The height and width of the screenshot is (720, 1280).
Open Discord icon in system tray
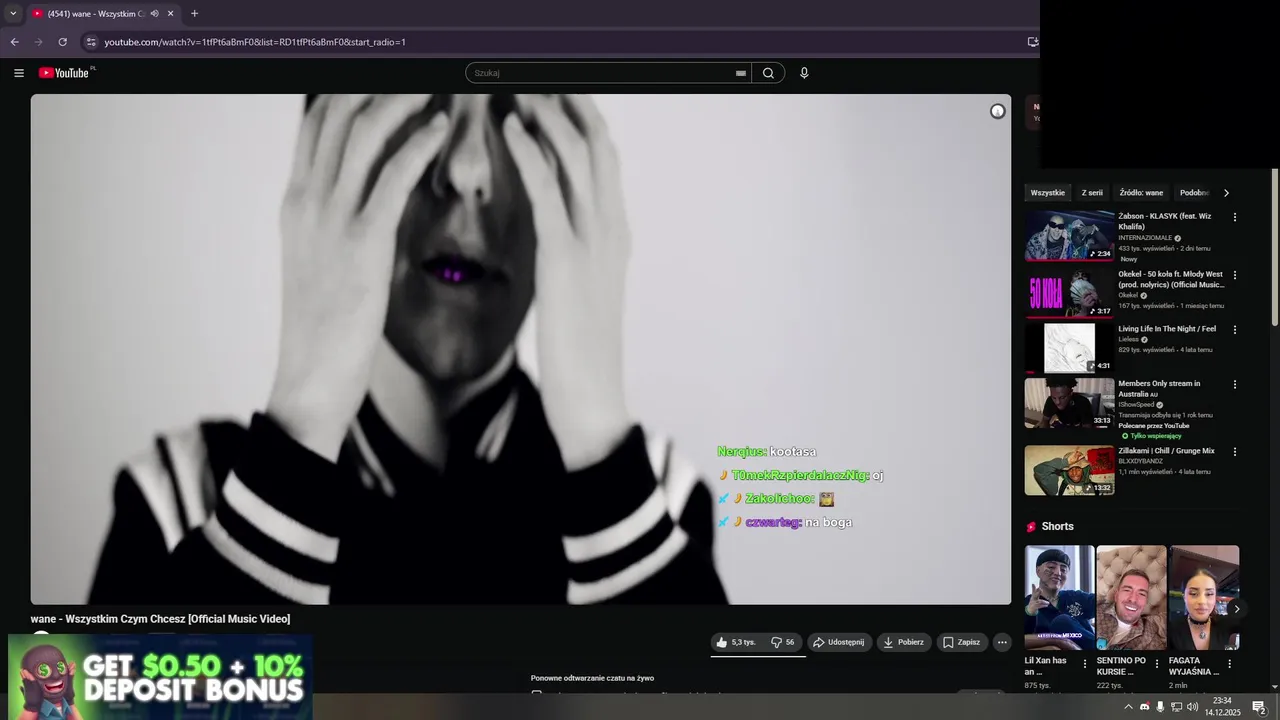point(1145,707)
